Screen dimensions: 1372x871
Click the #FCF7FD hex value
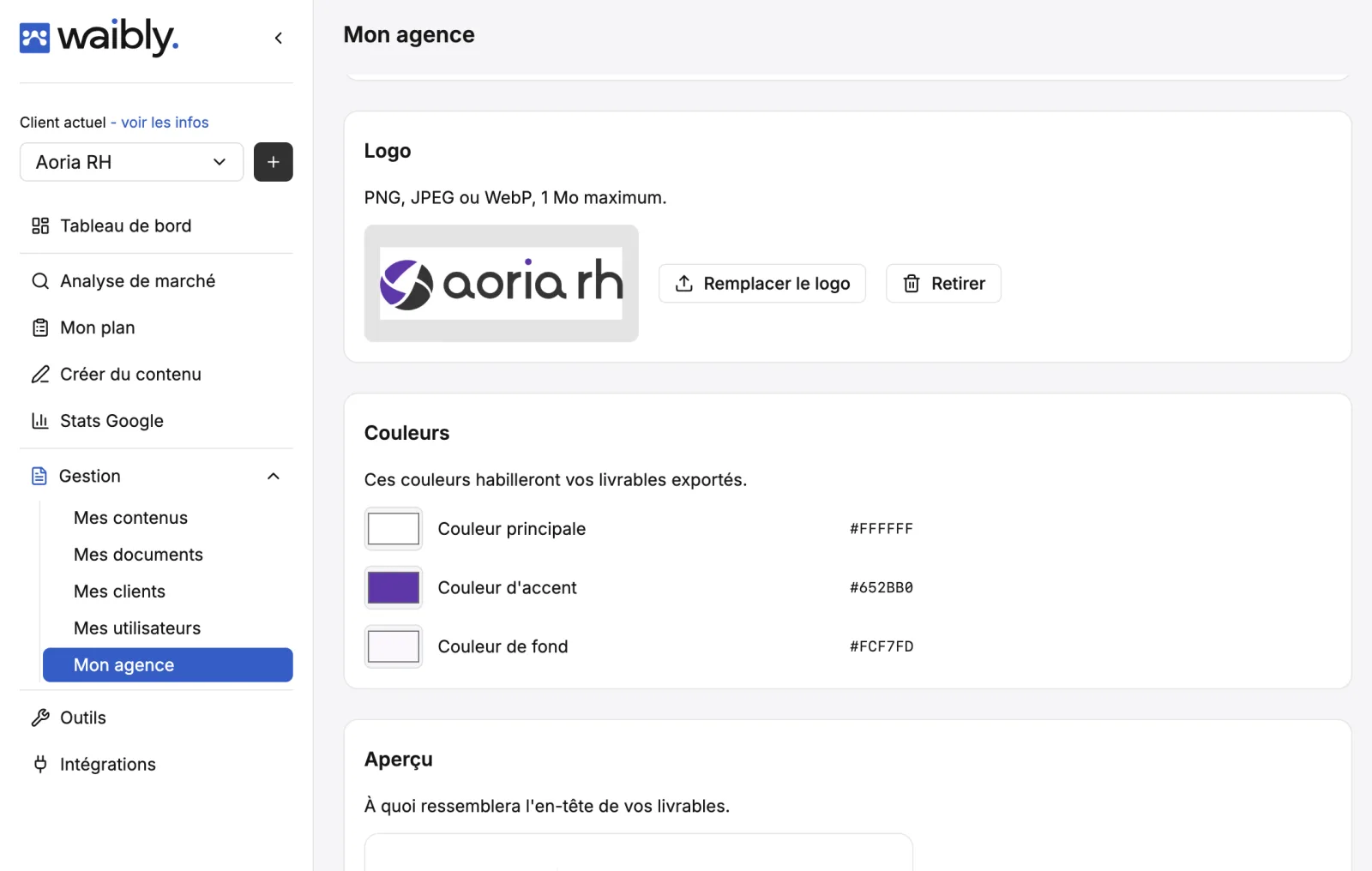(882, 646)
